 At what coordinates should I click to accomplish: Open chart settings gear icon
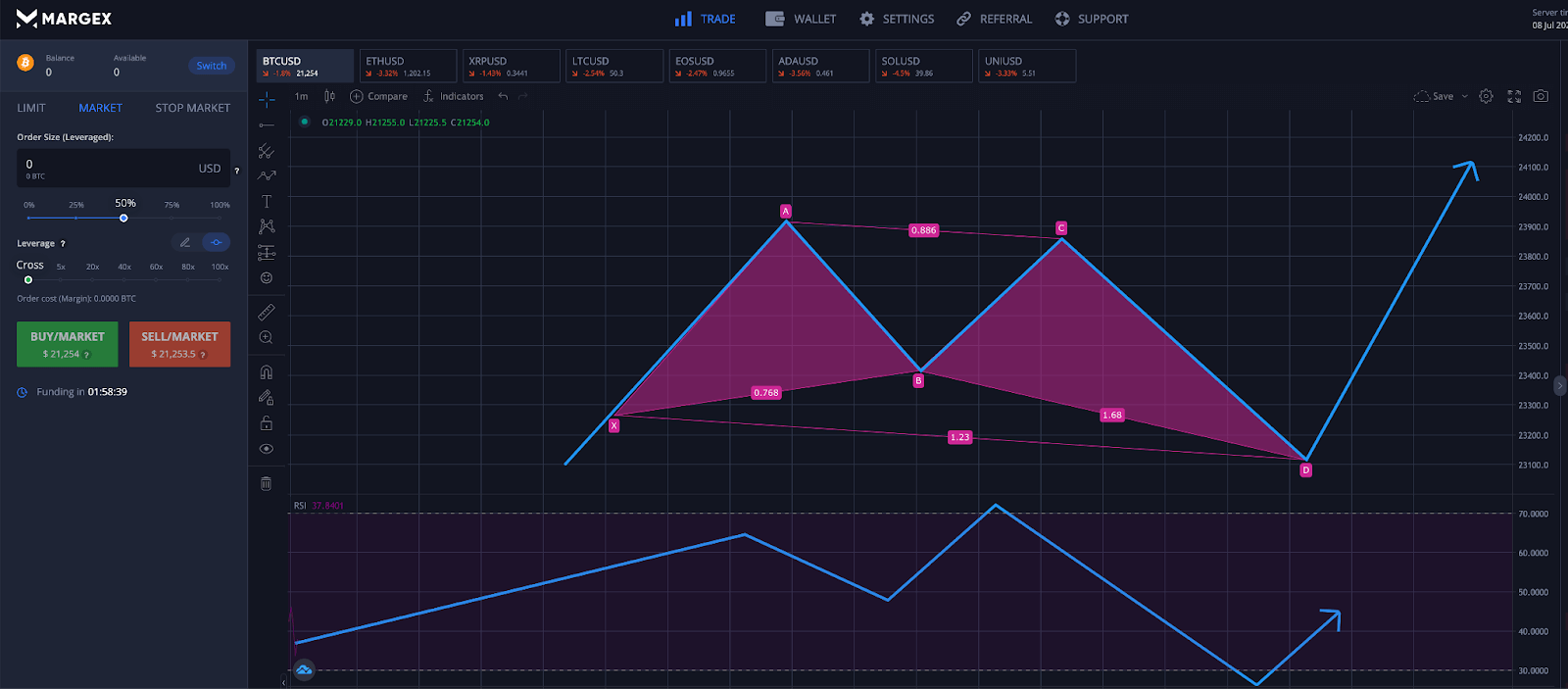pos(1486,96)
